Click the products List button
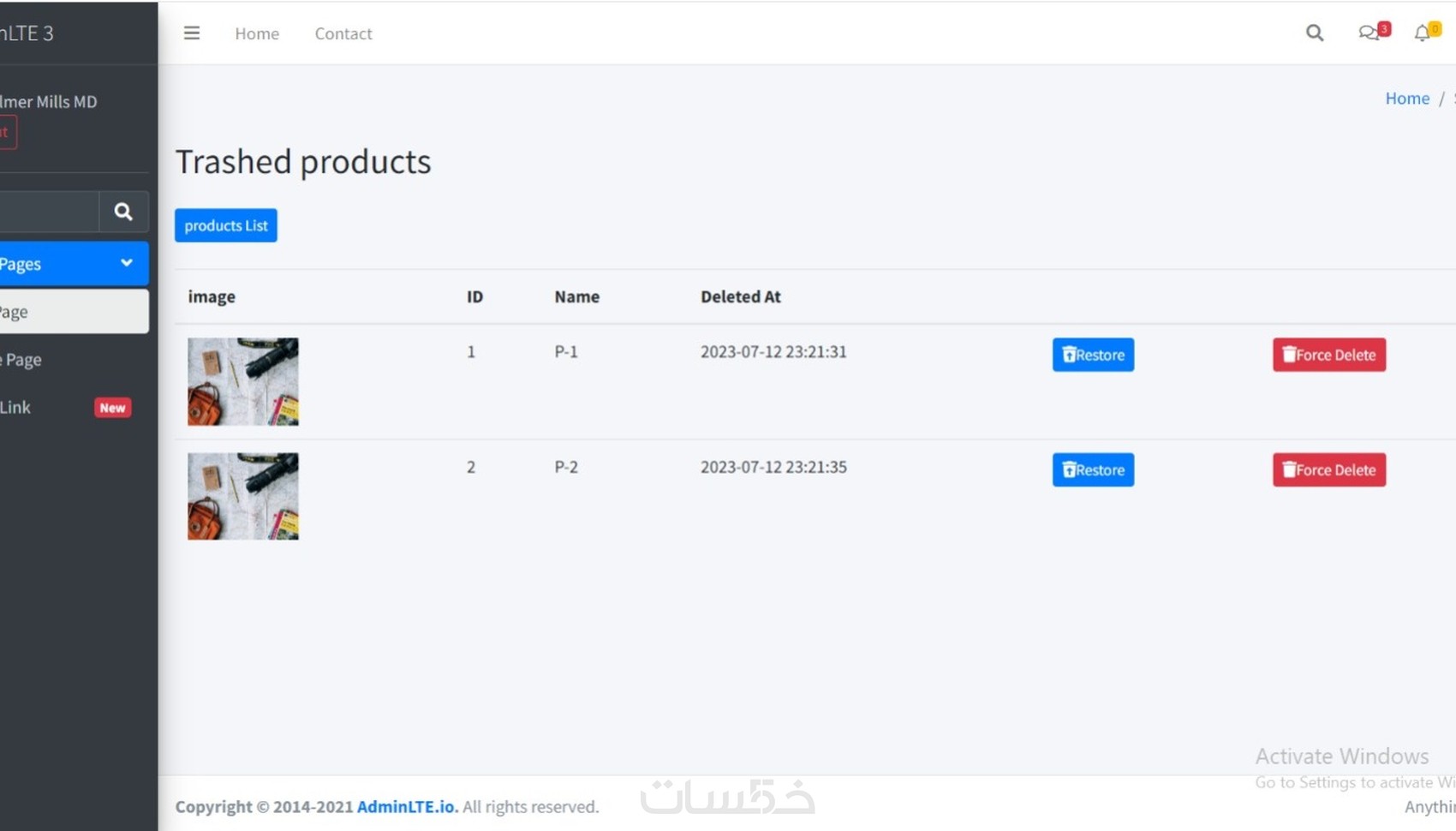The height and width of the screenshot is (831, 1456). [x=226, y=225]
